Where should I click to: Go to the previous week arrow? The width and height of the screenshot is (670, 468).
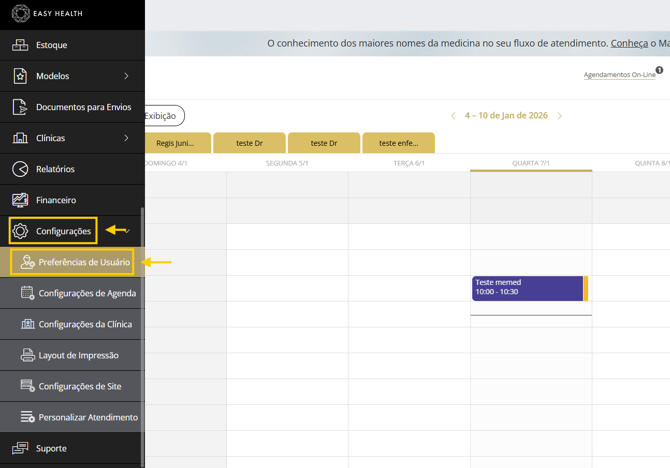[453, 116]
